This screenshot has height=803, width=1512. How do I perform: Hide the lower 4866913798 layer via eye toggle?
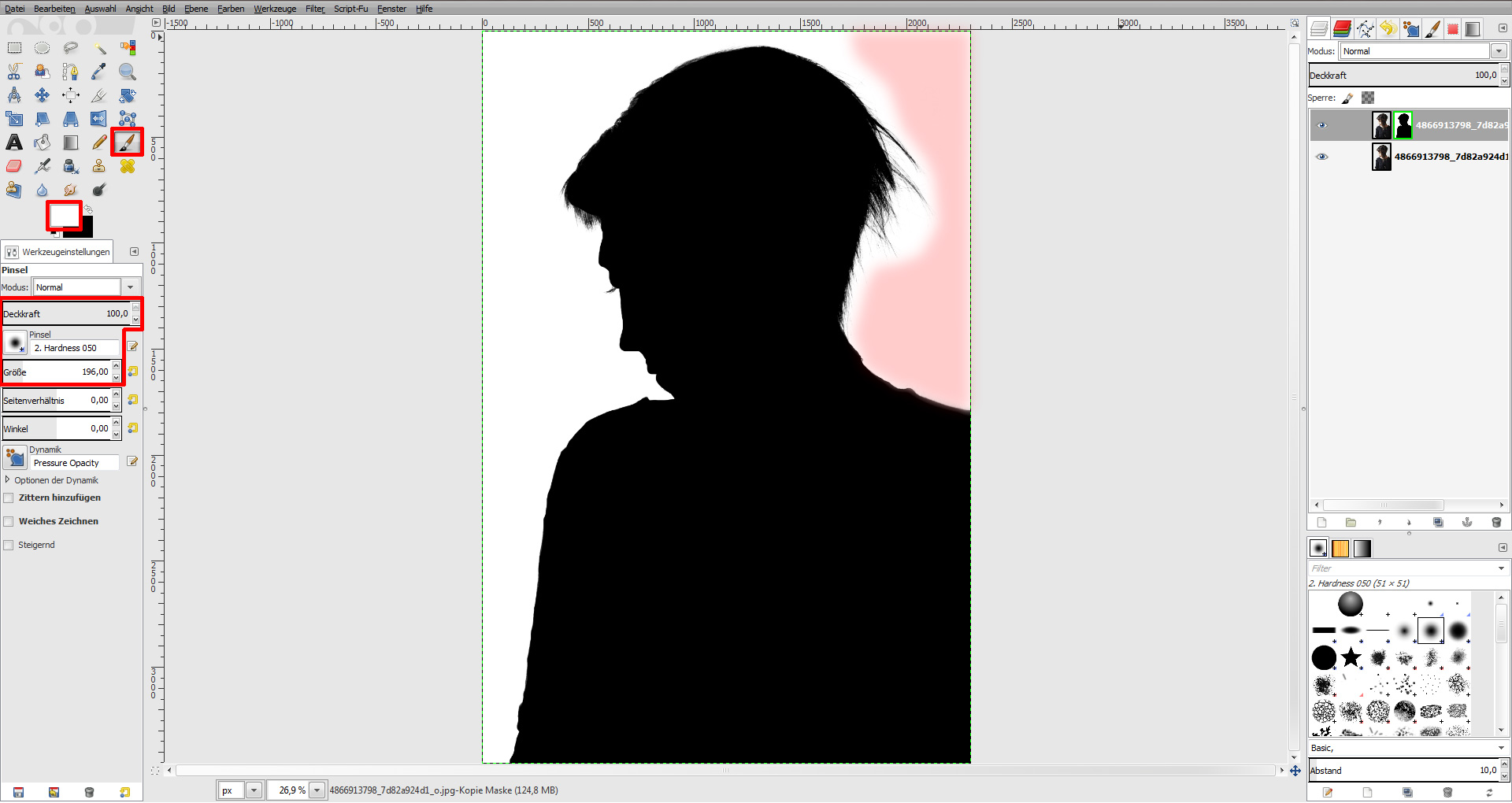pos(1322,157)
